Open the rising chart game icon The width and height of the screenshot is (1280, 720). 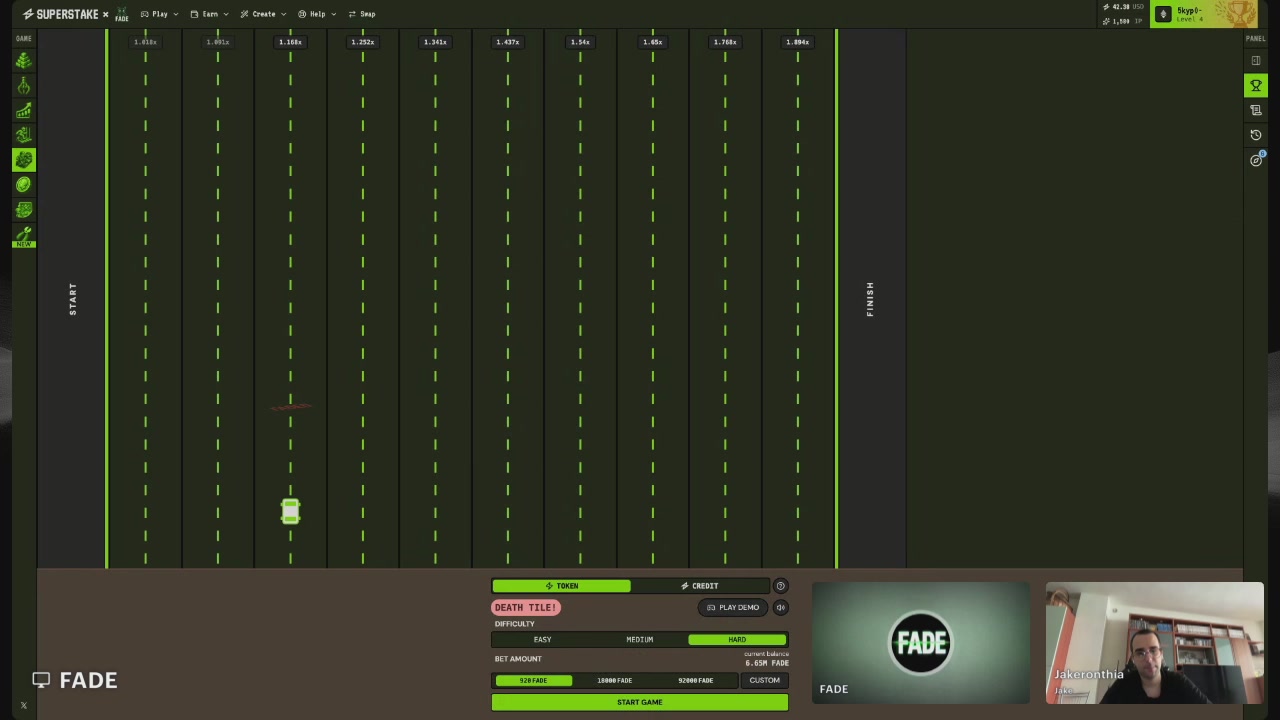[x=23, y=111]
